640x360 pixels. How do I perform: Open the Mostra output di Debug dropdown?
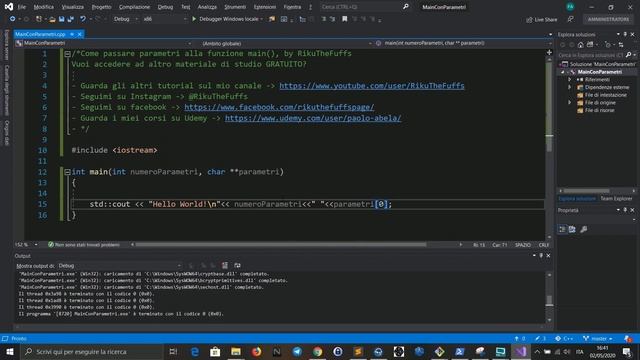[119, 266]
